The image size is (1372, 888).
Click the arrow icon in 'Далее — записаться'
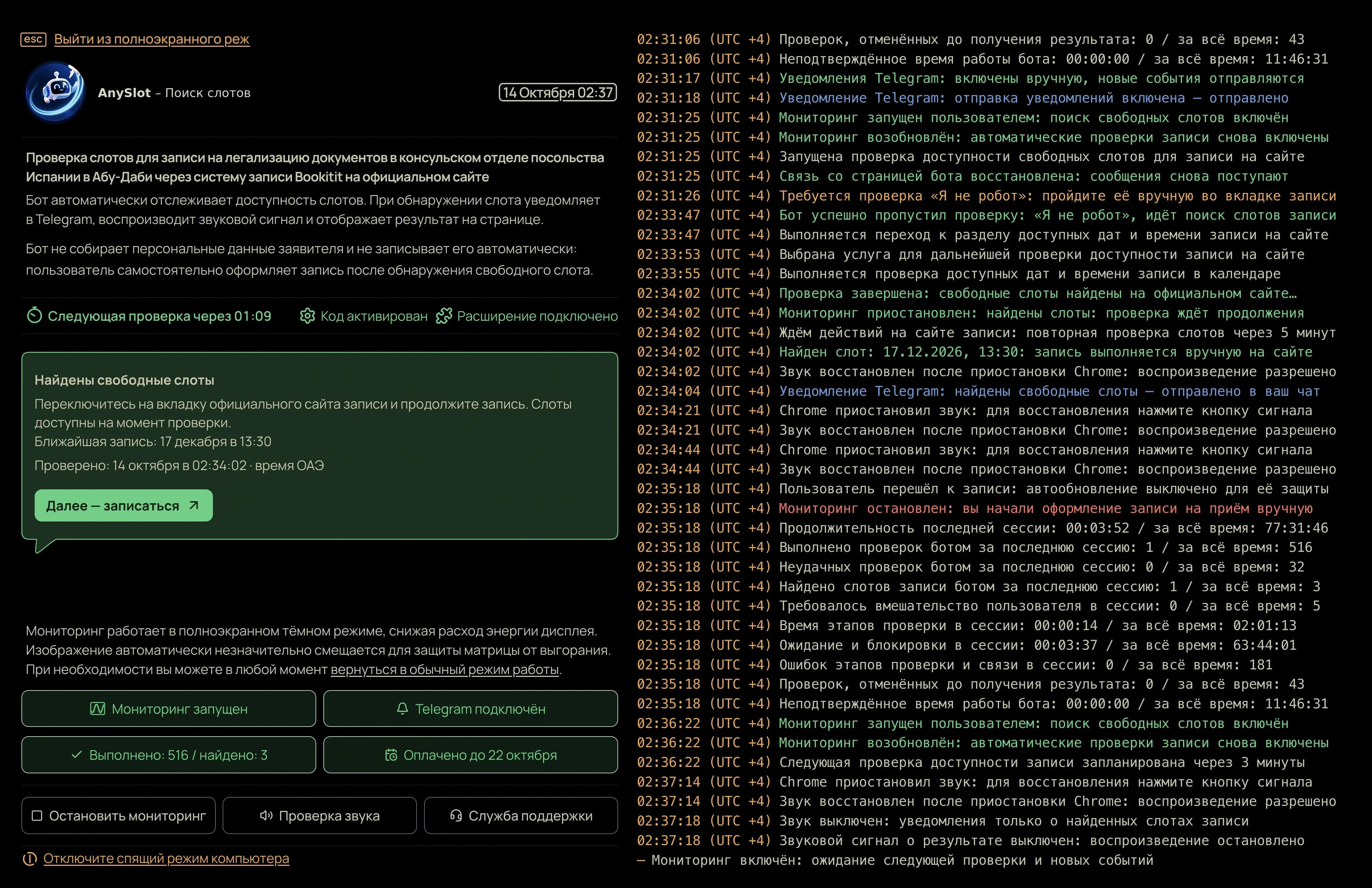pos(194,505)
